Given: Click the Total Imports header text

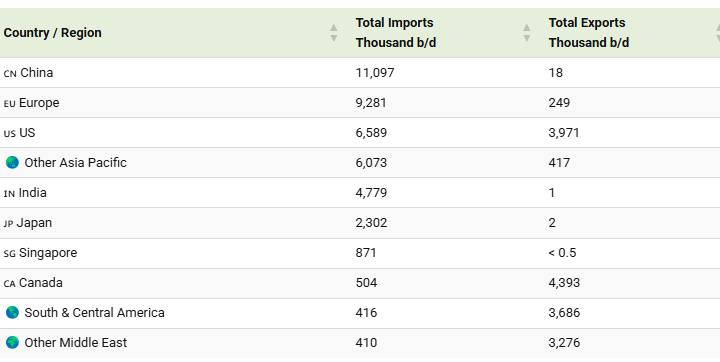Looking at the screenshot, I should (396, 33).
